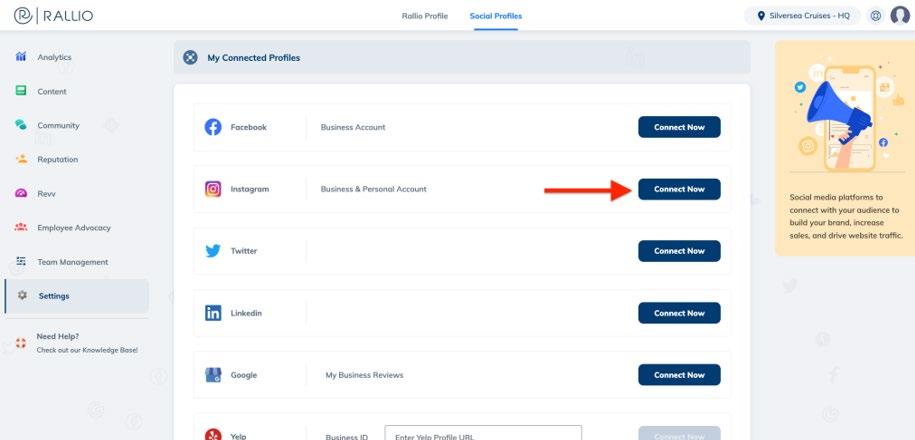Click the Twitter bird icon
Image resolution: width=915 pixels, height=440 pixels.
[213, 251]
